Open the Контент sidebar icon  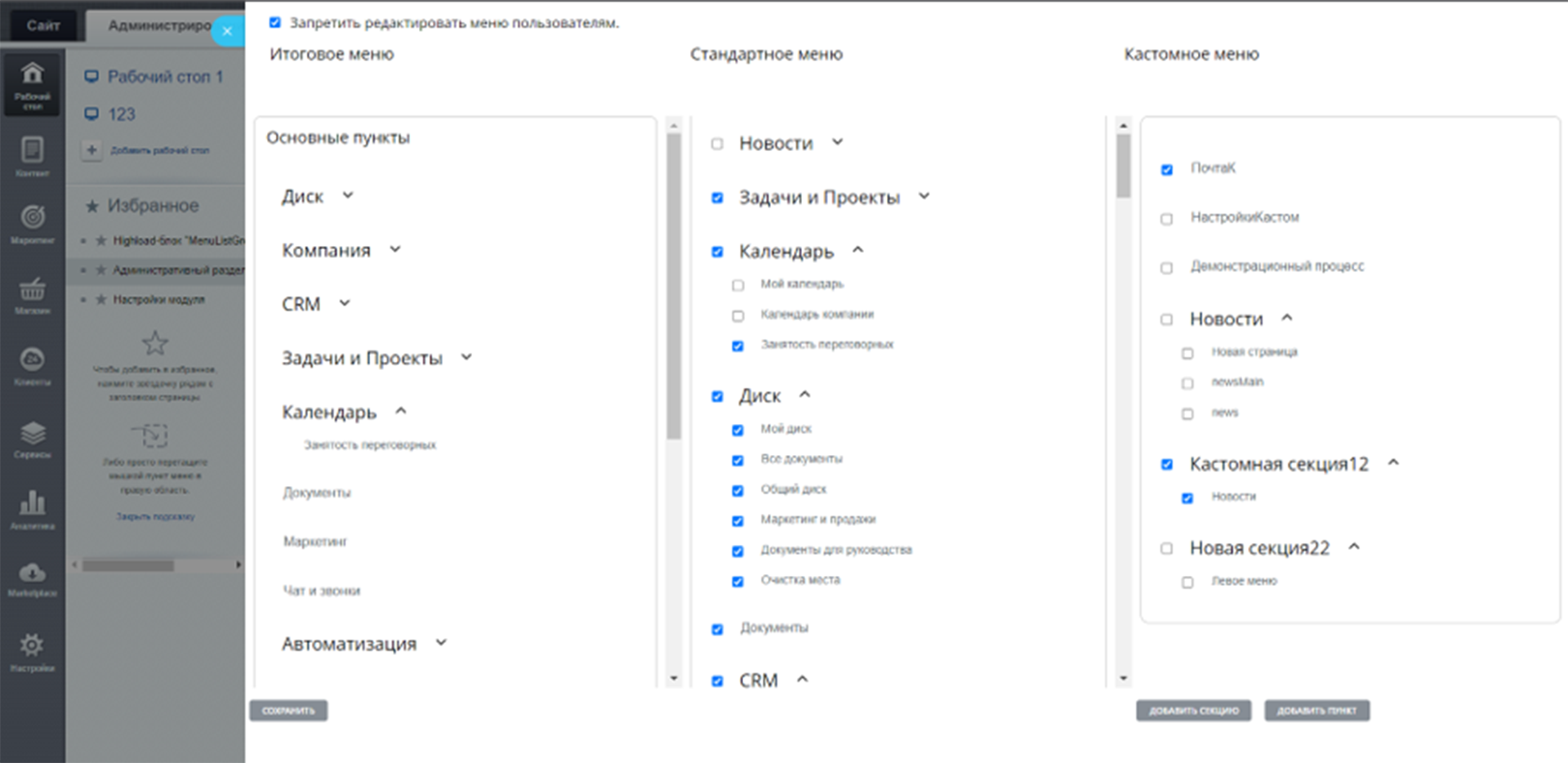[32, 155]
